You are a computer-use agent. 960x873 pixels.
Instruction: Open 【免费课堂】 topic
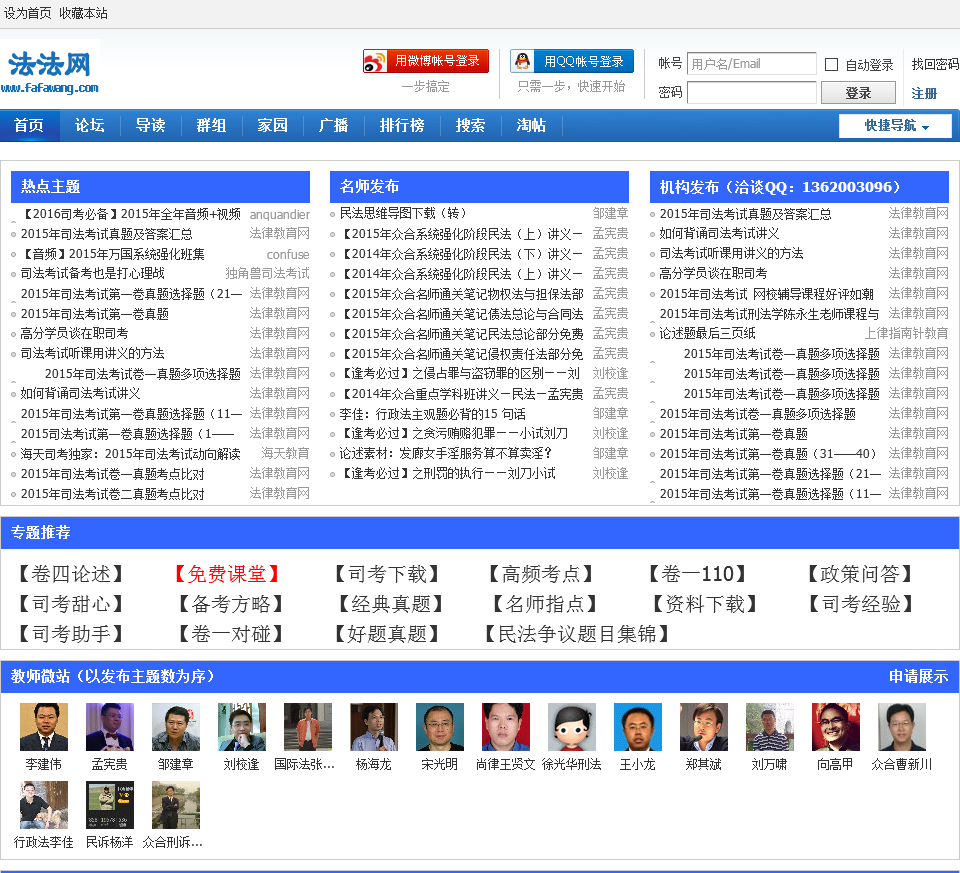[227, 574]
